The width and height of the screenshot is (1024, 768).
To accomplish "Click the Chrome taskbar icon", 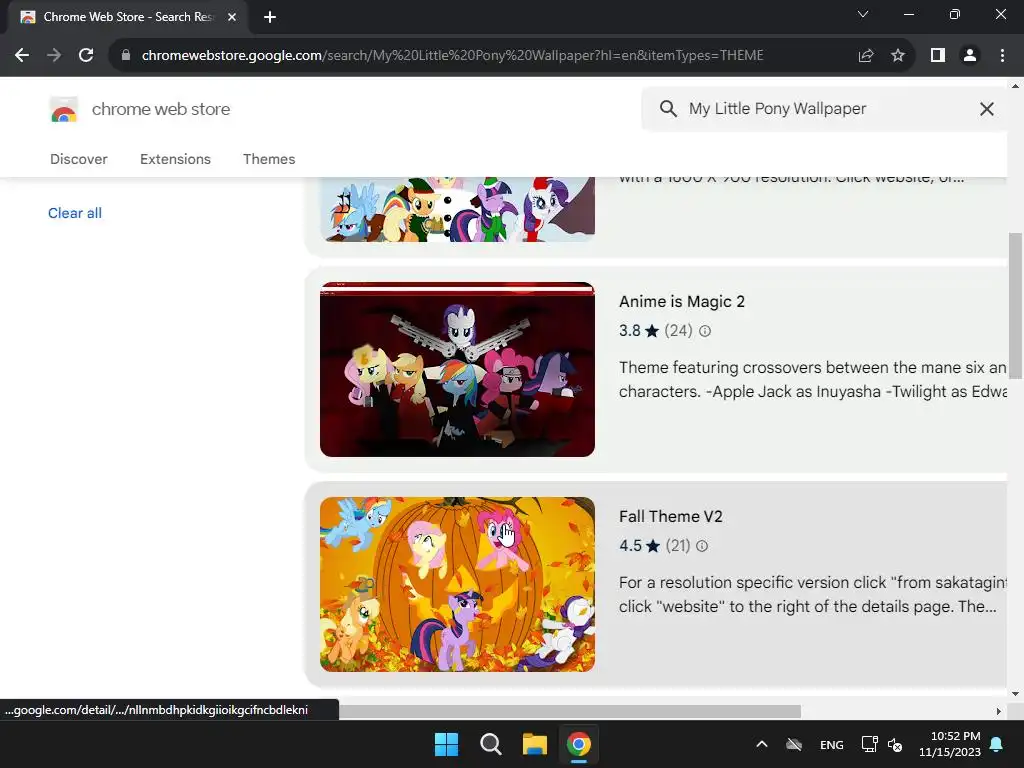I will [x=579, y=744].
